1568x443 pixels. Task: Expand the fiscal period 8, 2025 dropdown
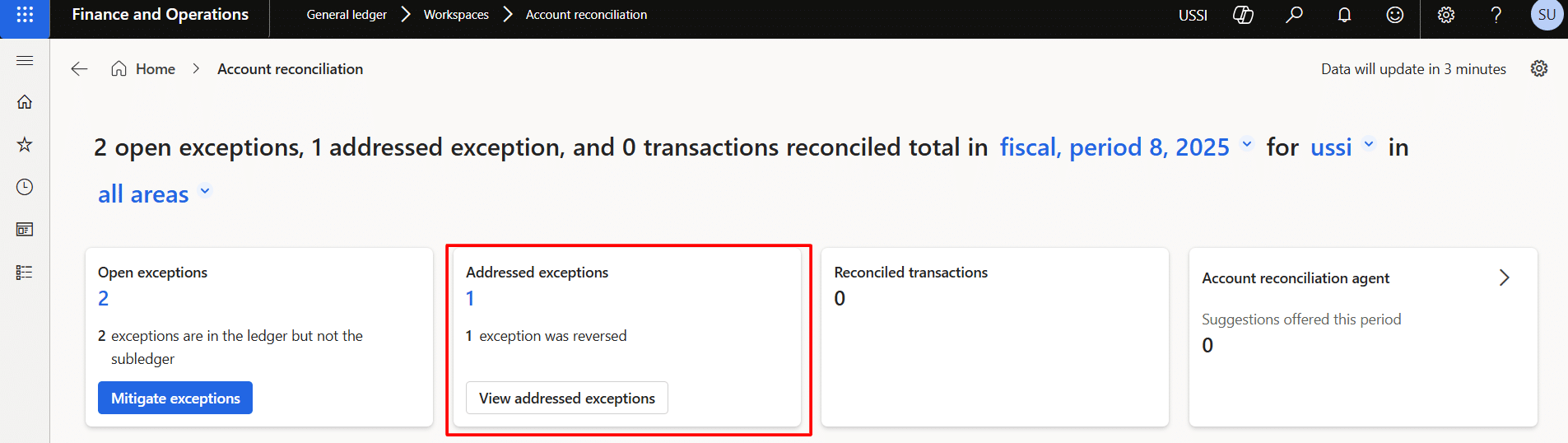tap(1247, 145)
